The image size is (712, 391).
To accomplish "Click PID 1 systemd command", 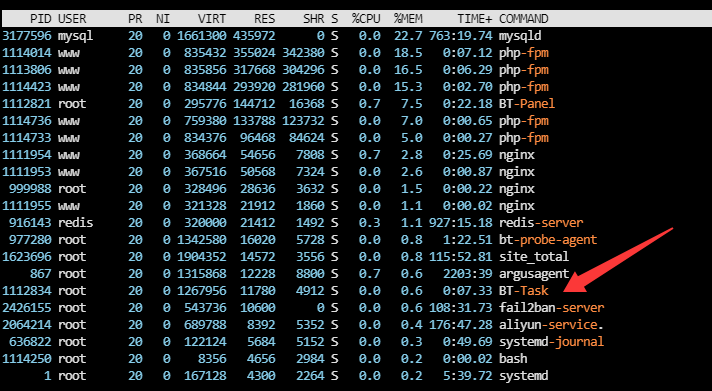I will [524, 376].
